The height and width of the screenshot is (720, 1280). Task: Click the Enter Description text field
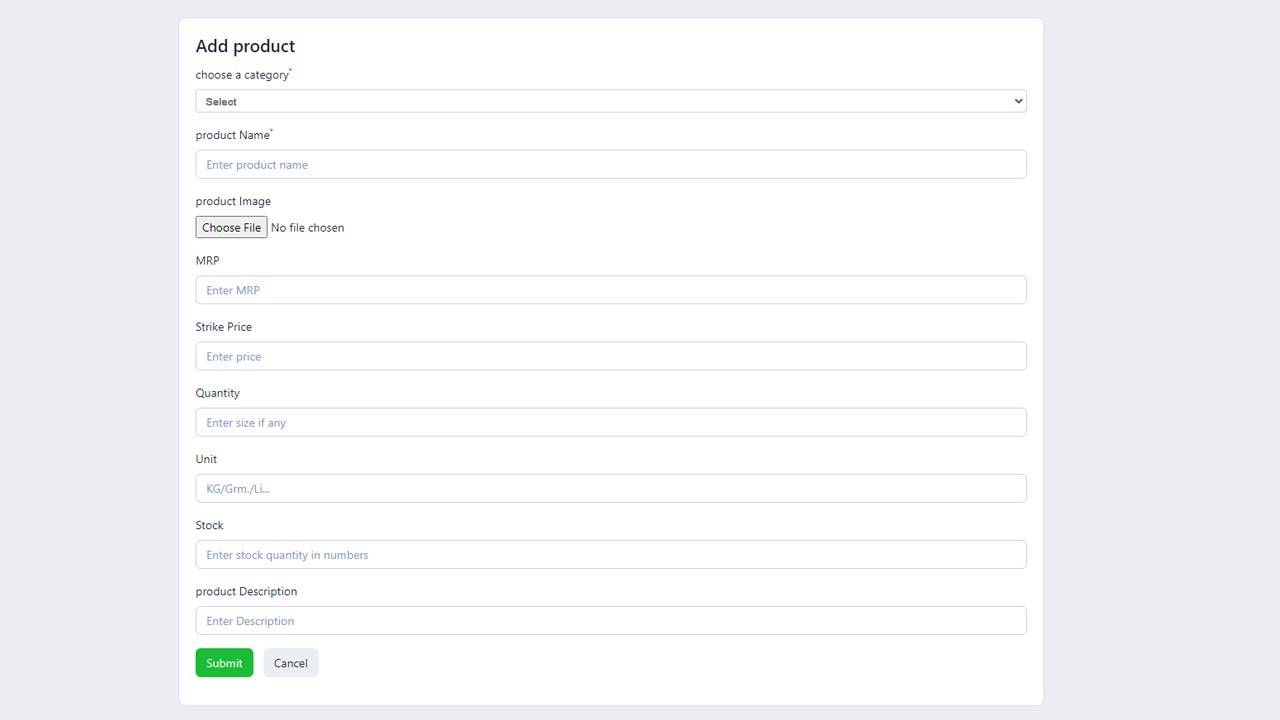coord(610,621)
